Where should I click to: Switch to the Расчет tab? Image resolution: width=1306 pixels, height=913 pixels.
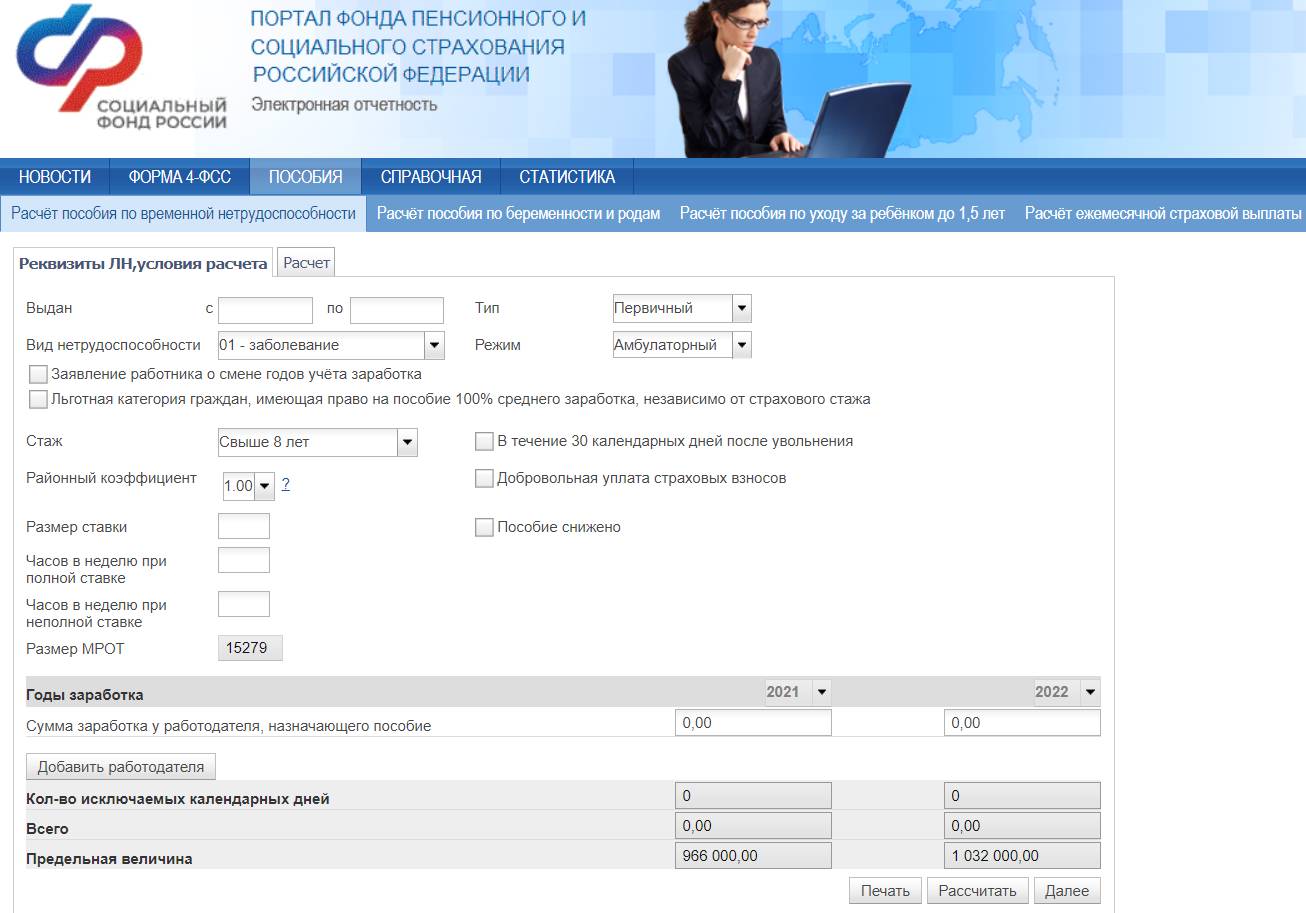pos(305,261)
